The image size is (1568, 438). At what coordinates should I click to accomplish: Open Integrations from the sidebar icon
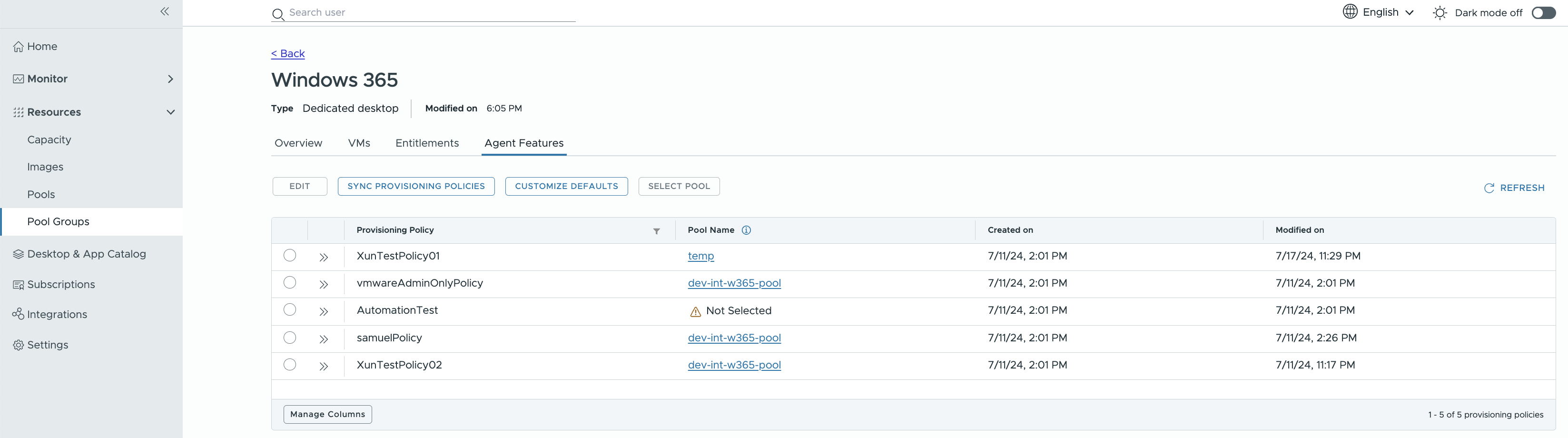(x=18, y=314)
